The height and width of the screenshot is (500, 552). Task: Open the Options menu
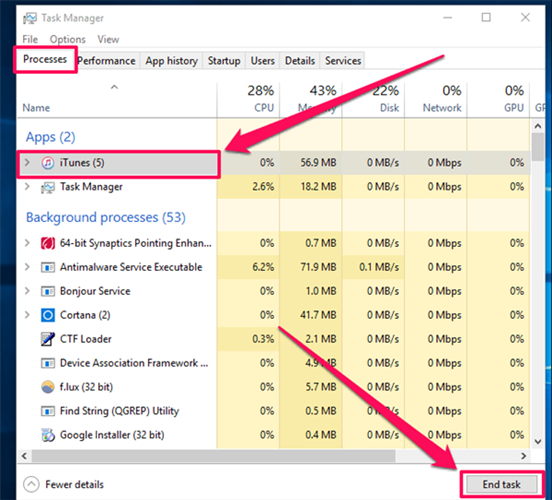(68, 39)
